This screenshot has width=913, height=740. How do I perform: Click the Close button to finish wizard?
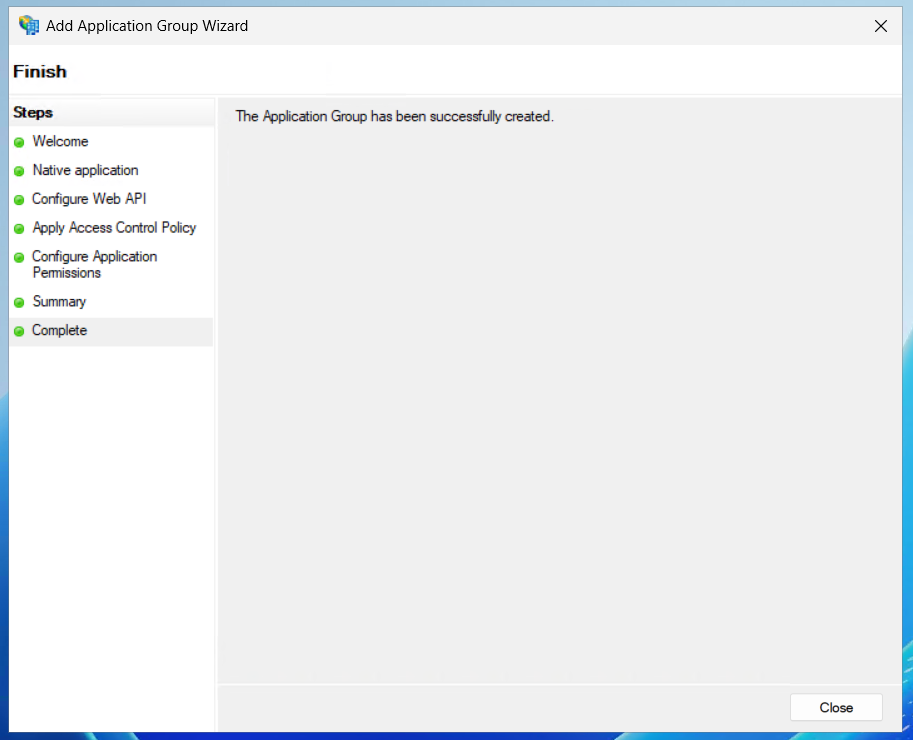point(836,707)
